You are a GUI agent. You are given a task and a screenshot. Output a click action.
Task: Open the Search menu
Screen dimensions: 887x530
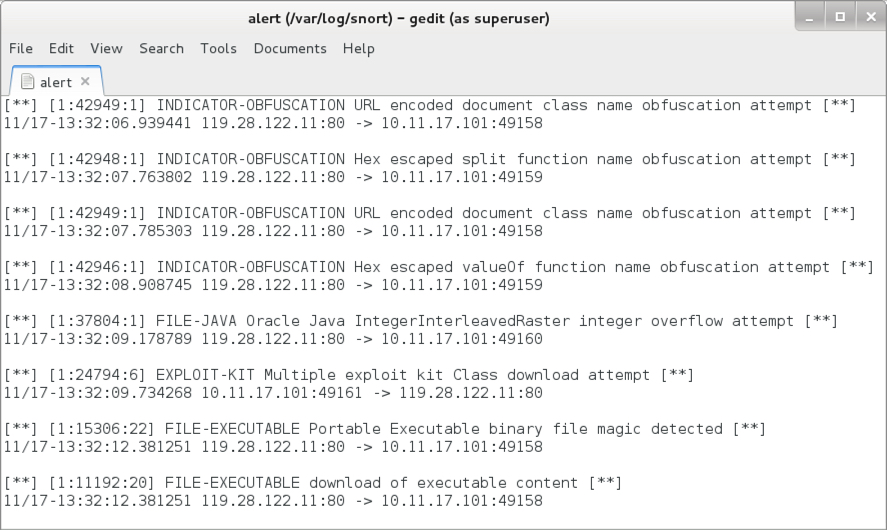coord(161,49)
